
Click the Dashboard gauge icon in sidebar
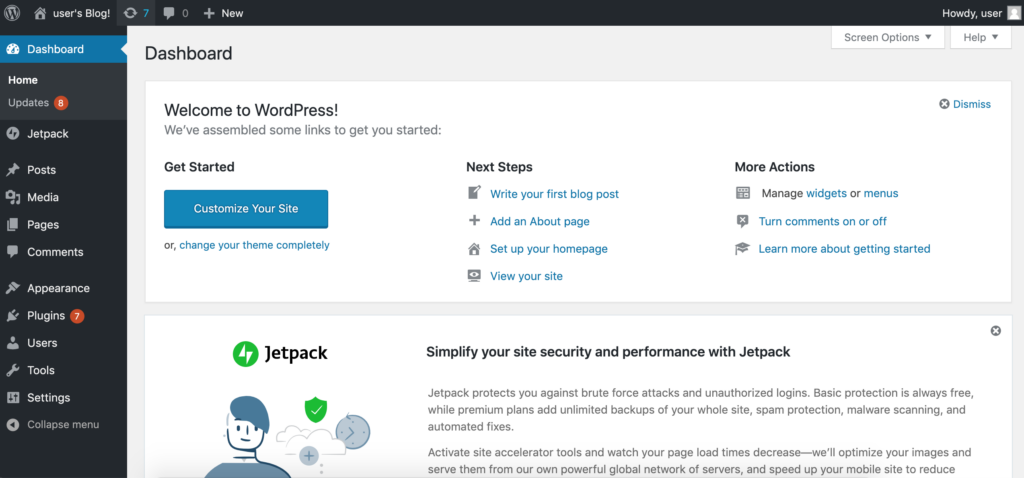pos(12,49)
